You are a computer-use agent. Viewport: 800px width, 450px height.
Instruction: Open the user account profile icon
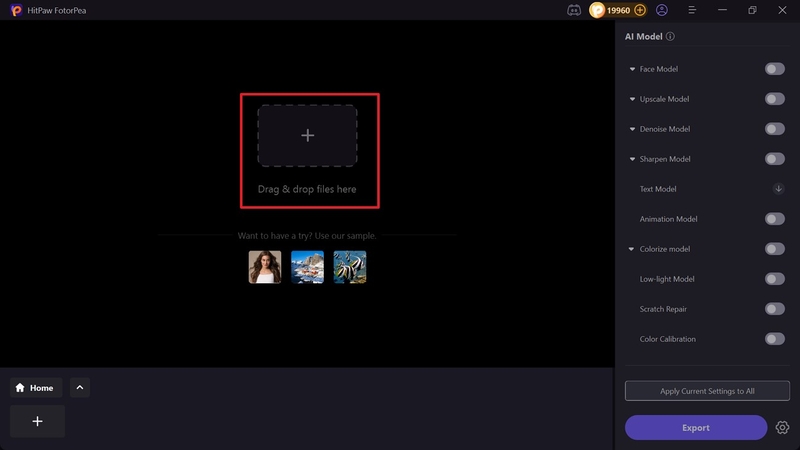pos(662,10)
